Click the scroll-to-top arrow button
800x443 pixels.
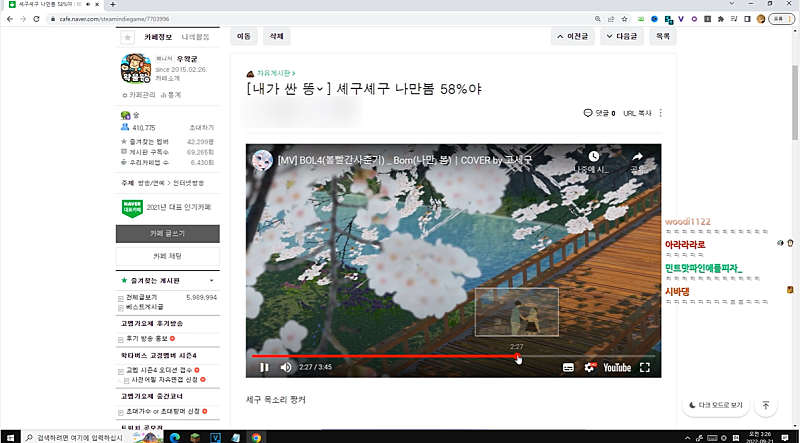765,405
